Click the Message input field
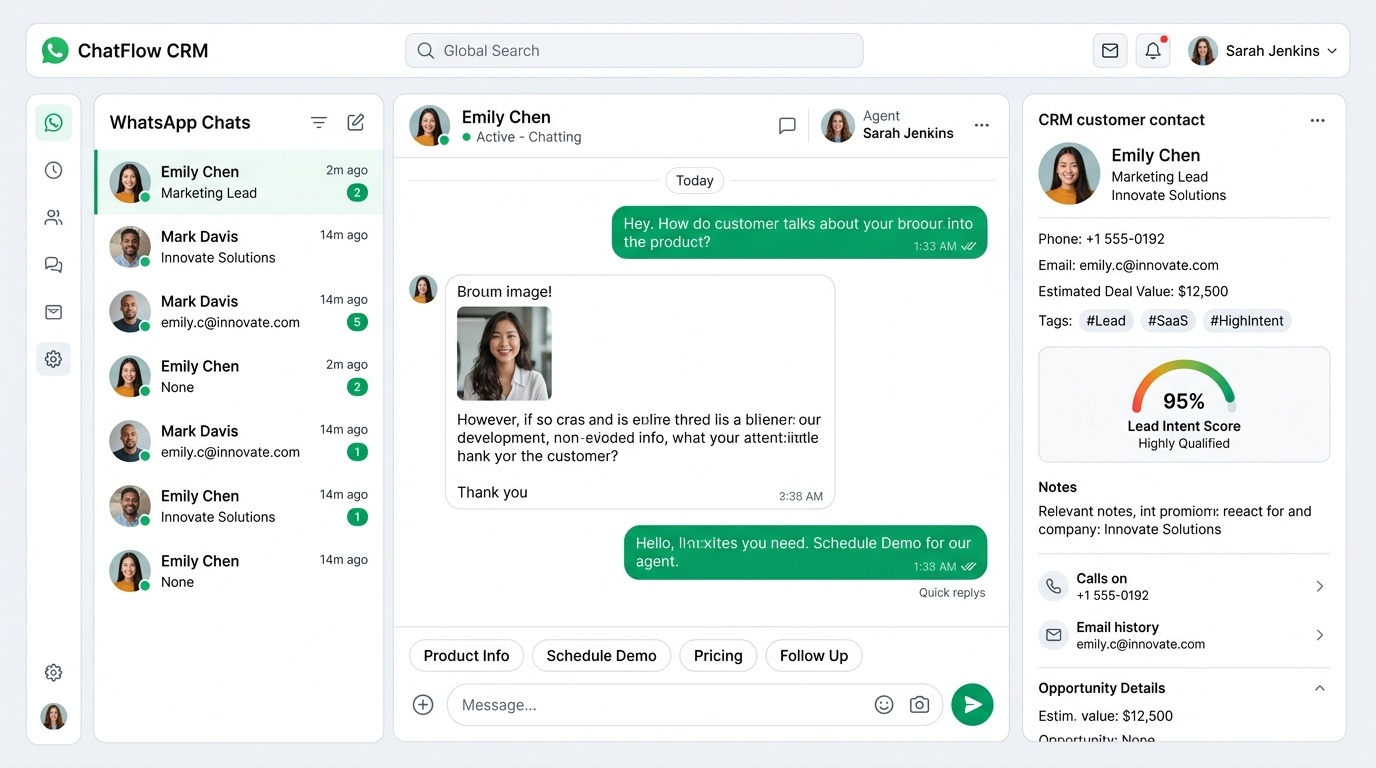Screen dimensions: 1376x768 [695, 705]
